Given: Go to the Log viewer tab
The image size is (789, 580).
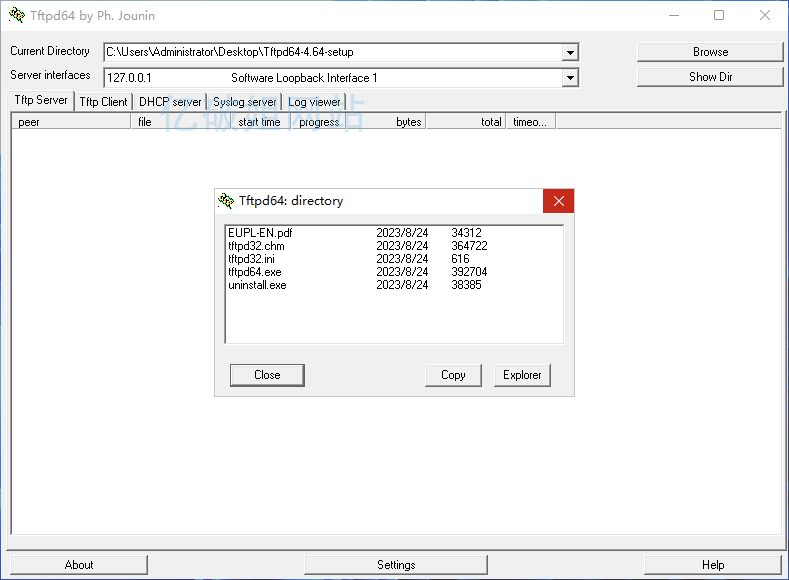Looking at the screenshot, I should (x=314, y=102).
